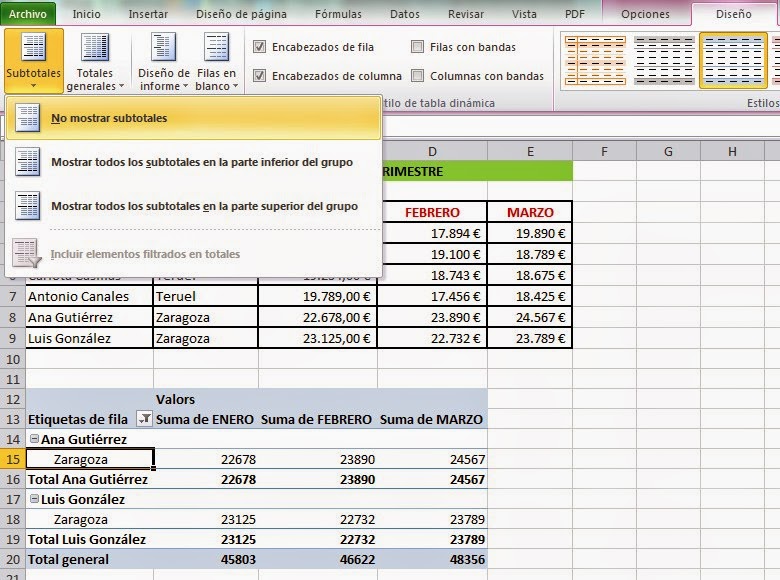The width and height of the screenshot is (780, 580).
Task: Switch to the Datos tab
Action: click(x=404, y=14)
